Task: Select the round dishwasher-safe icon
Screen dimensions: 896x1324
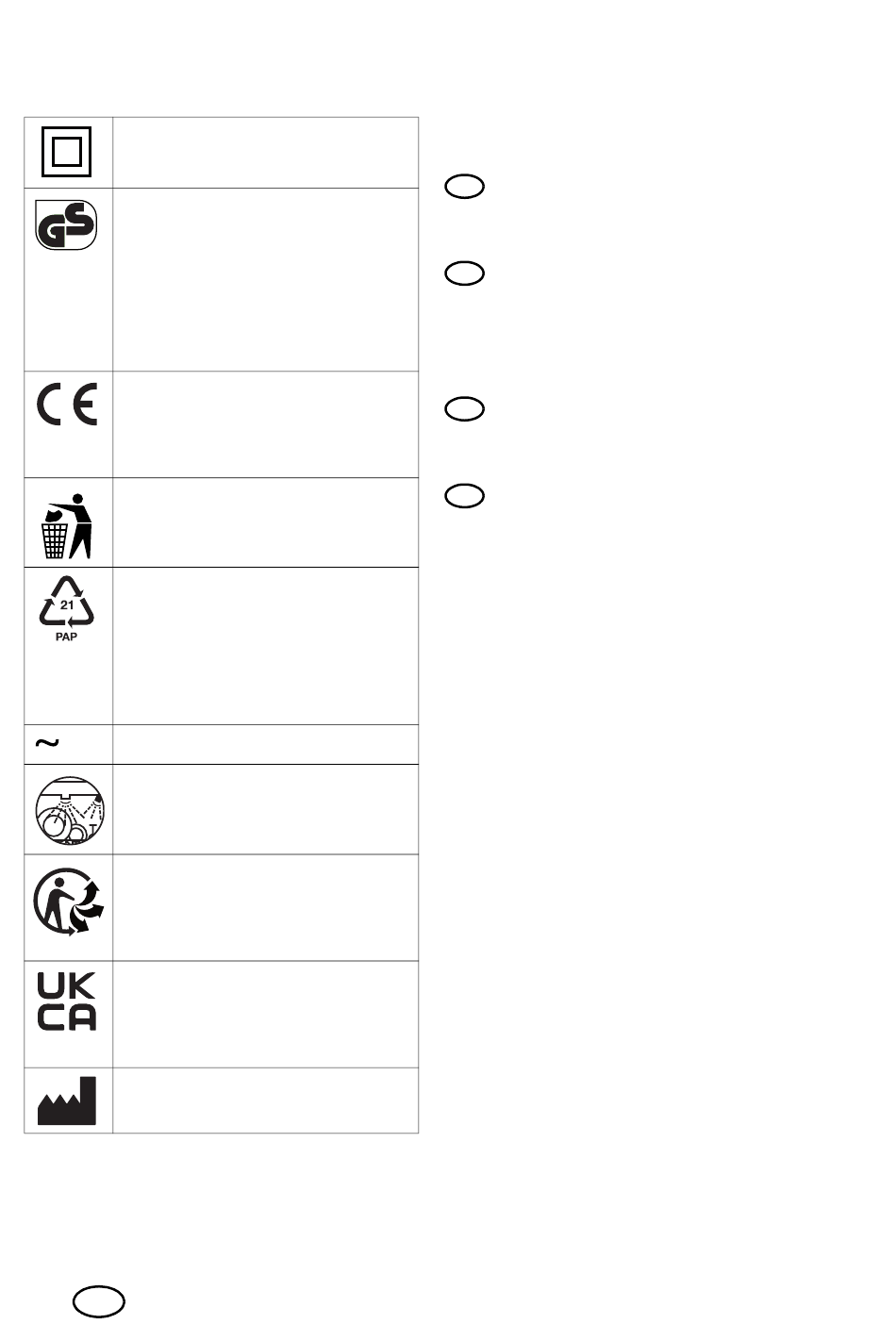Action: click(69, 810)
